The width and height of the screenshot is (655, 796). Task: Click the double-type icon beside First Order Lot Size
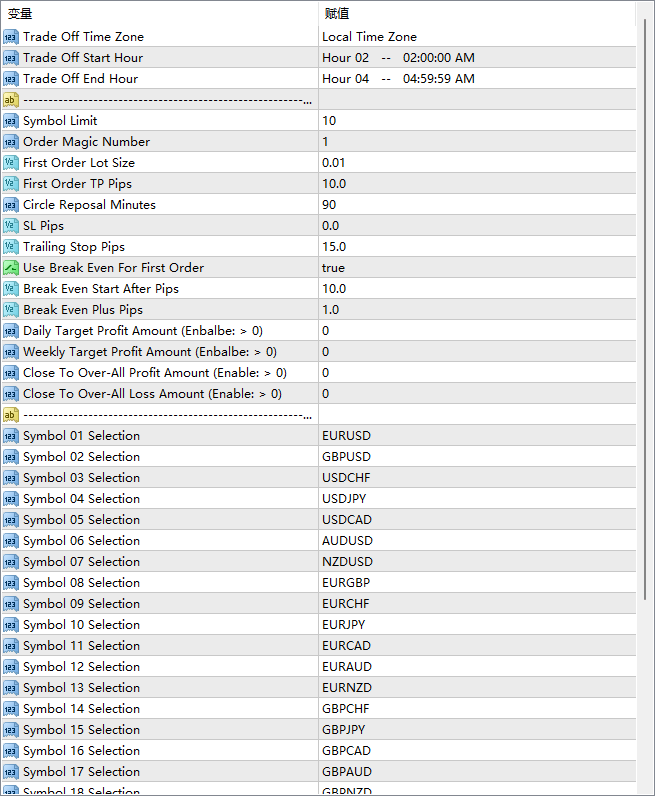point(11,163)
